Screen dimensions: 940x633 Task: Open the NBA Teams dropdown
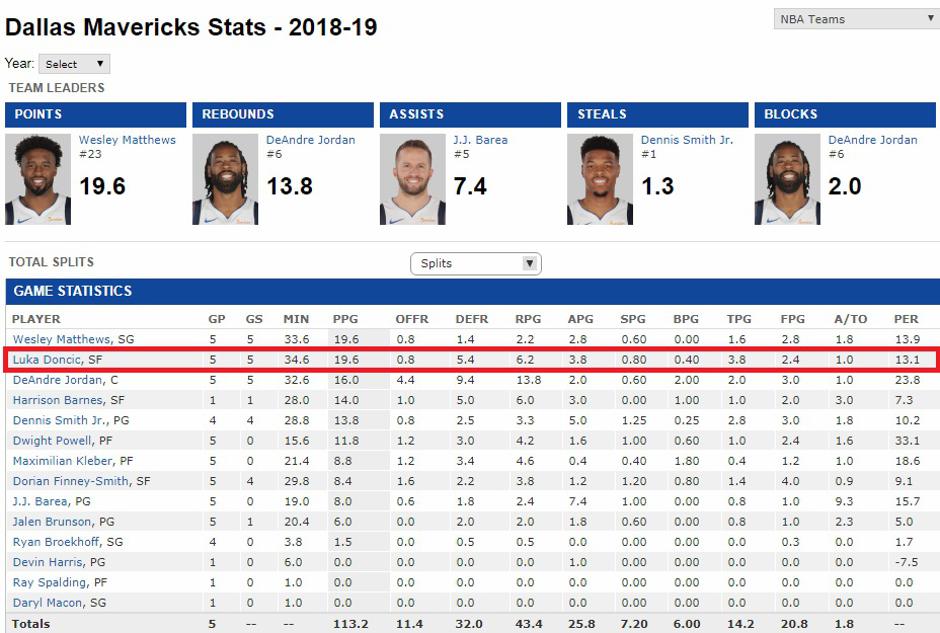(856, 19)
